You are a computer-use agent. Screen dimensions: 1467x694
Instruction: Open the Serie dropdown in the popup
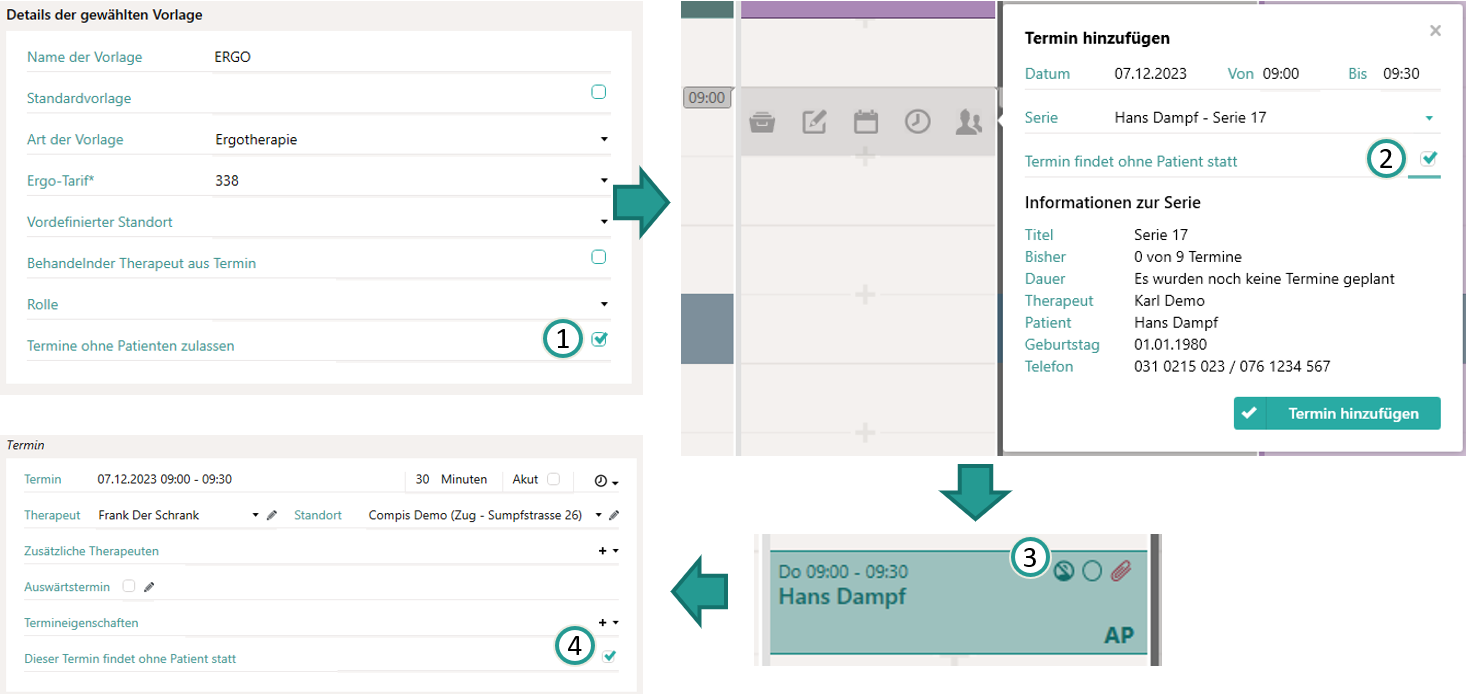pos(1429,118)
